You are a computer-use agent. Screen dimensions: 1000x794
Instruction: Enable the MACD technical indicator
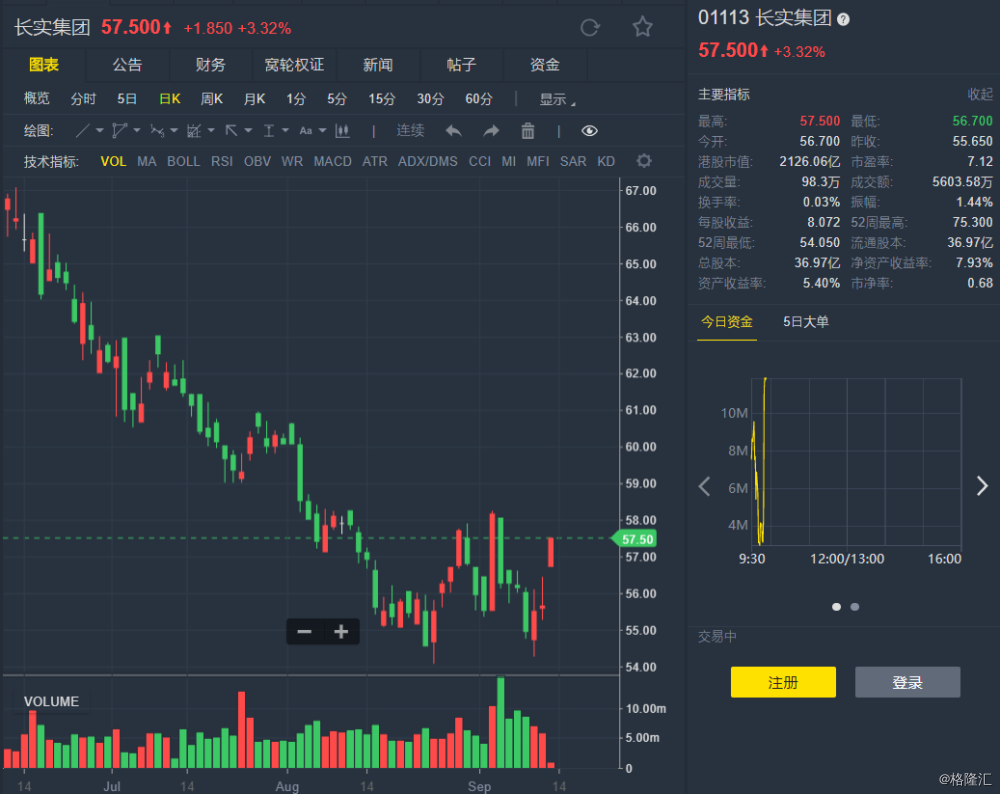coord(332,161)
